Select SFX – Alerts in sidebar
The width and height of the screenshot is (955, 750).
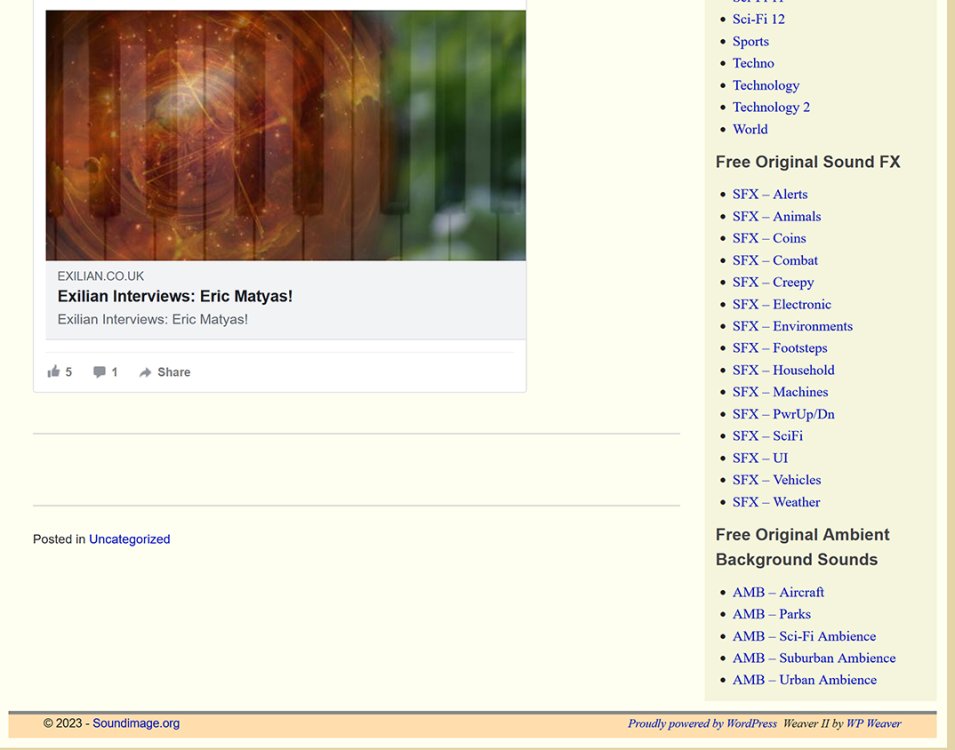click(x=769, y=194)
